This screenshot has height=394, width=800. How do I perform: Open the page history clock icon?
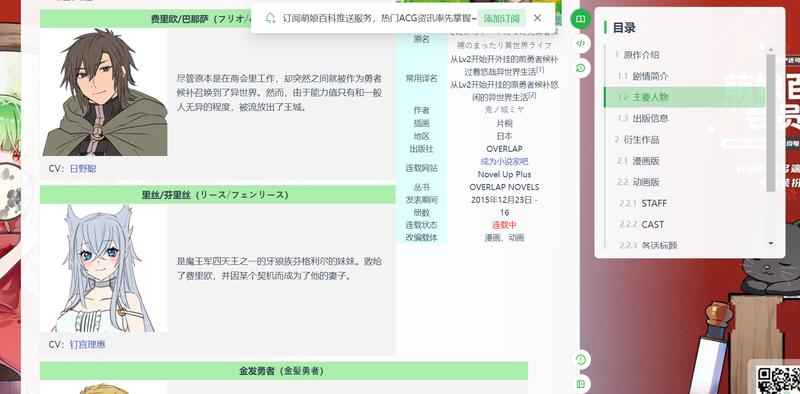coord(580,68)
